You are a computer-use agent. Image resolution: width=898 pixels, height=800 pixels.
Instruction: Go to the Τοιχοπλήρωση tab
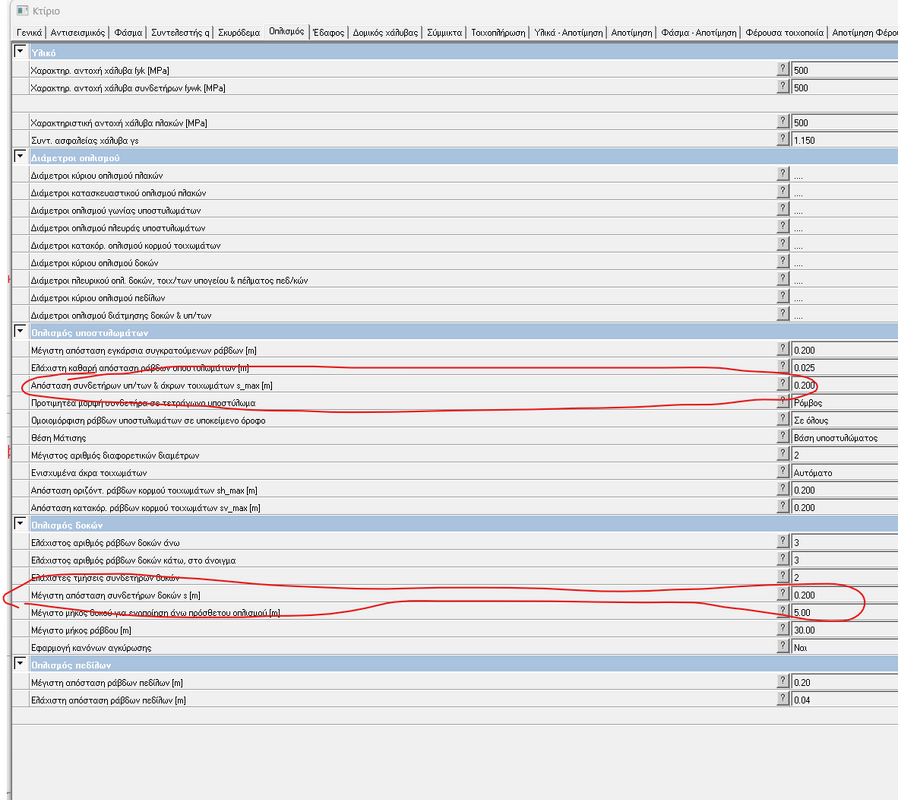click(498, 32)
